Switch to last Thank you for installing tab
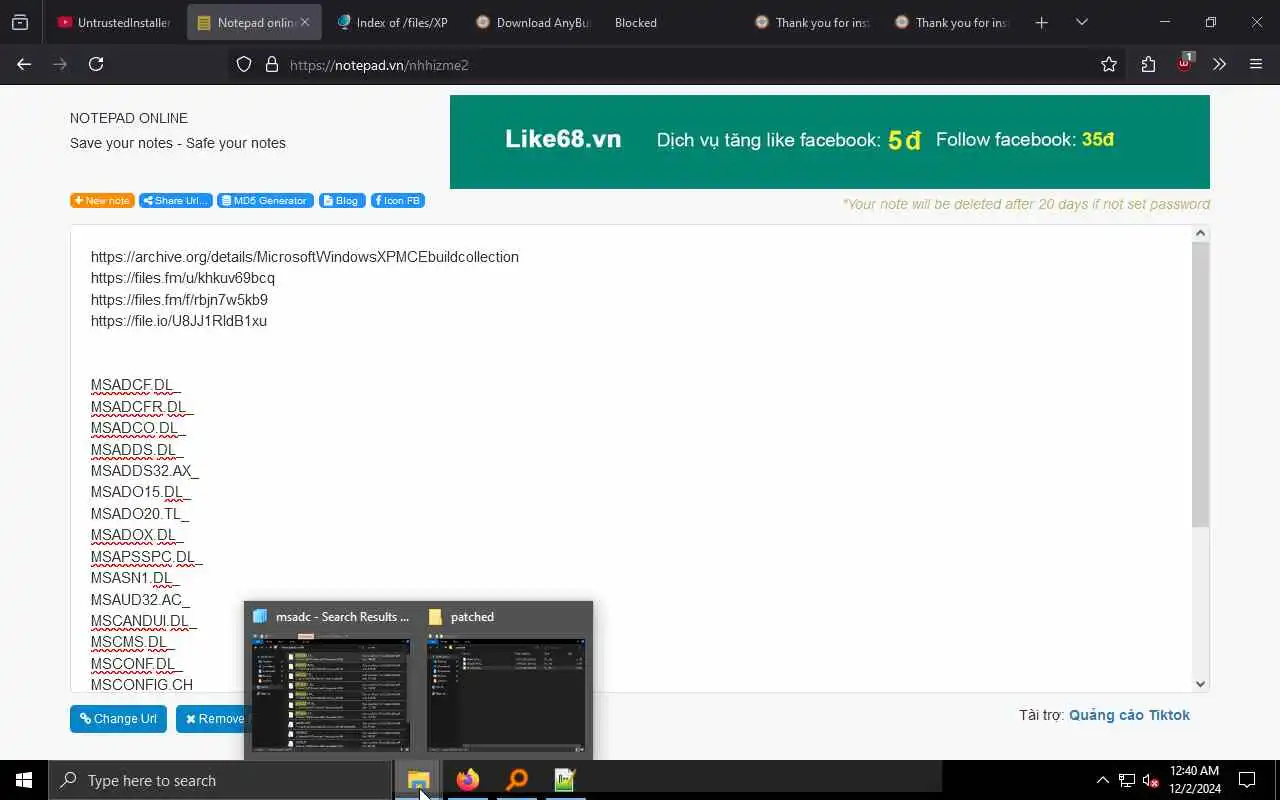The height and width of the screenshot is (800, 1280). (952, 22)
